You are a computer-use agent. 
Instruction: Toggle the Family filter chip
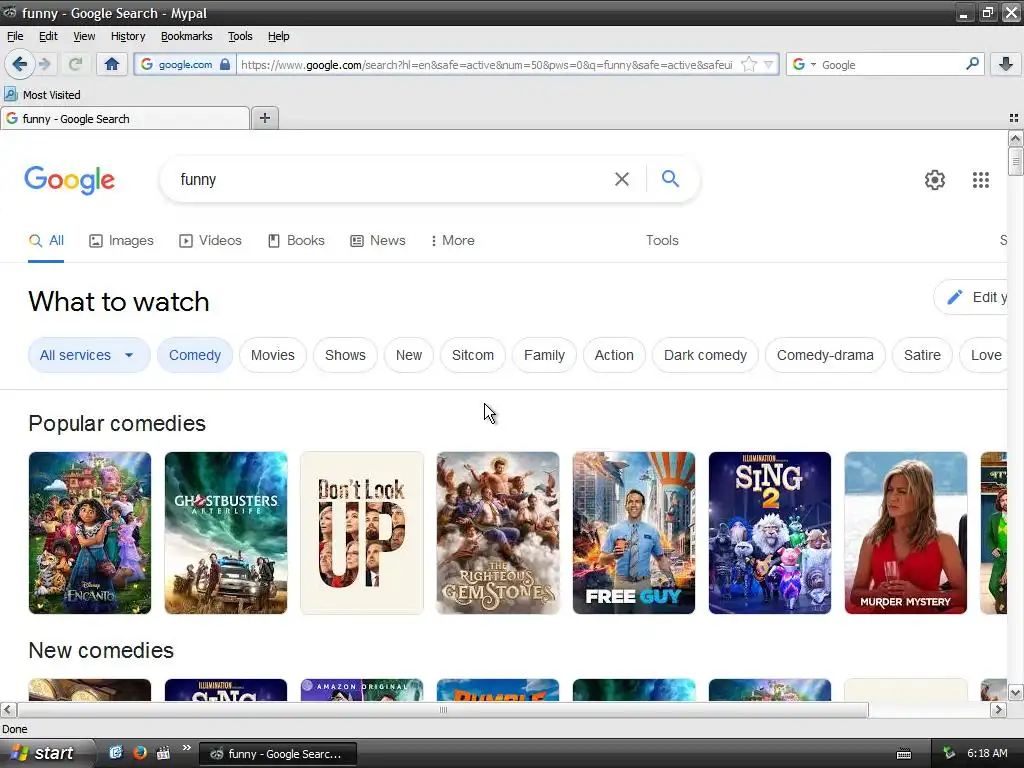544,355
